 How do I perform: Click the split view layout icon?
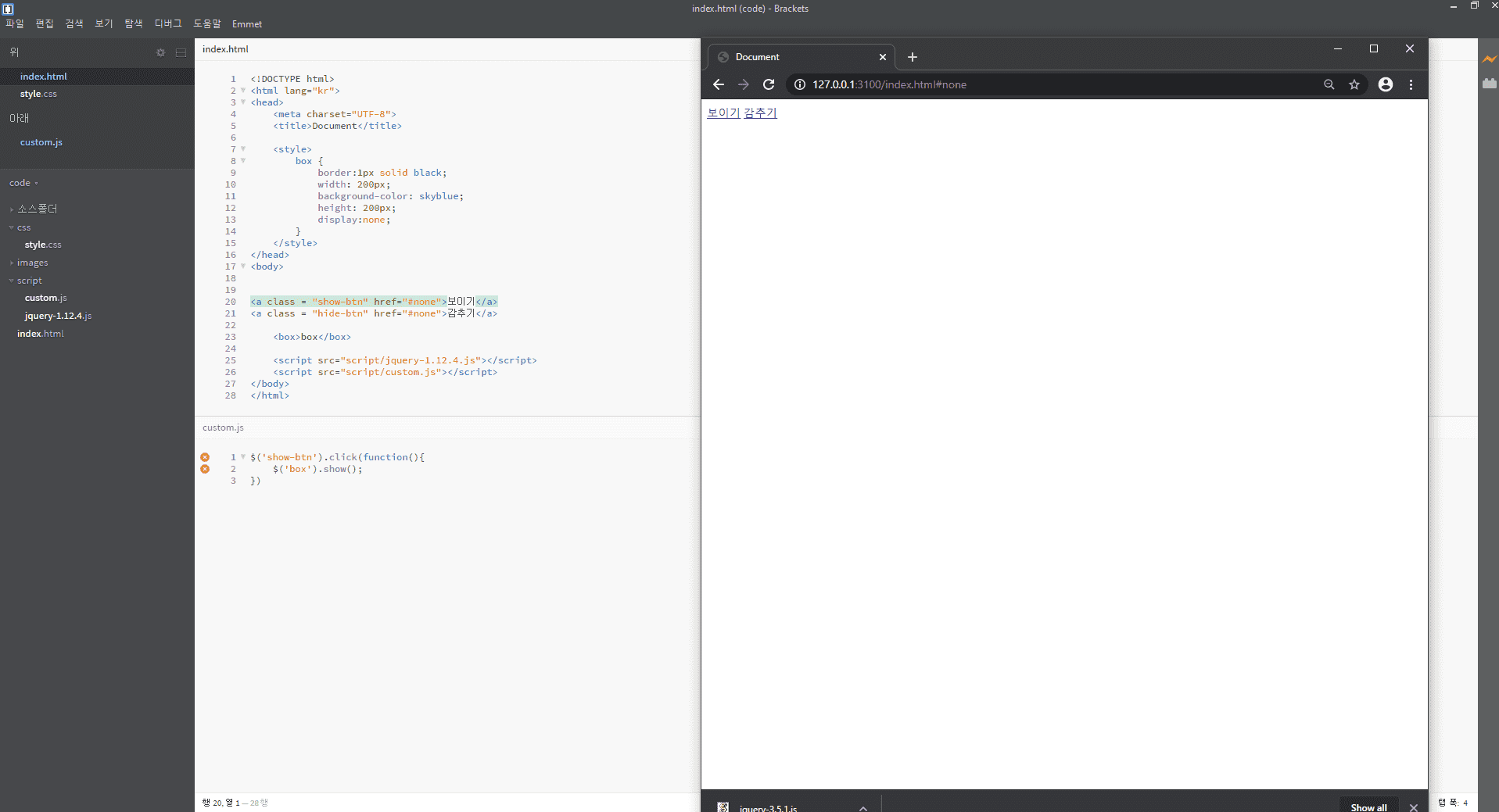point(181,53)
